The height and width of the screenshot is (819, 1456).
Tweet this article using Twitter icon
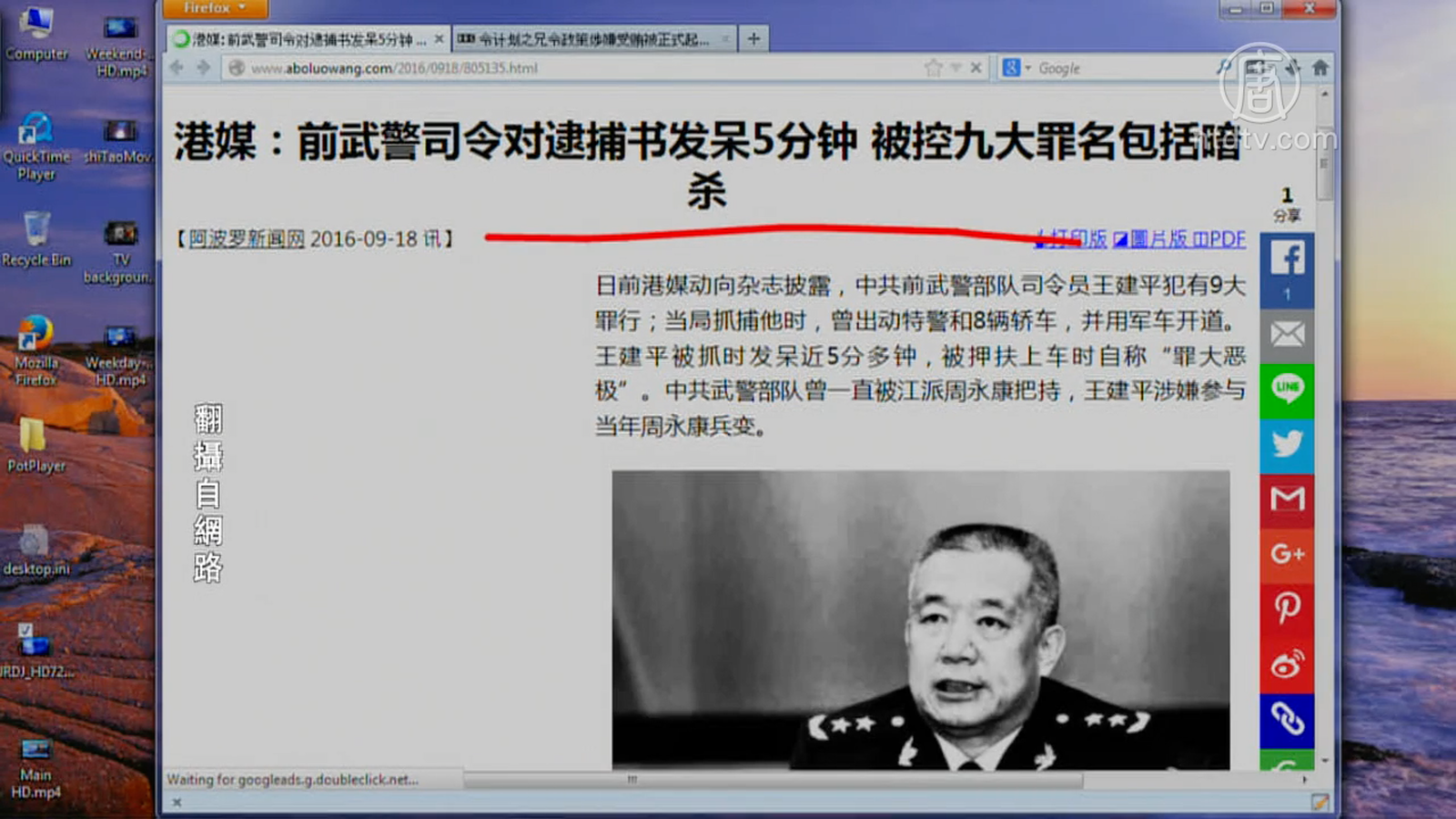tap(1287, 444)
